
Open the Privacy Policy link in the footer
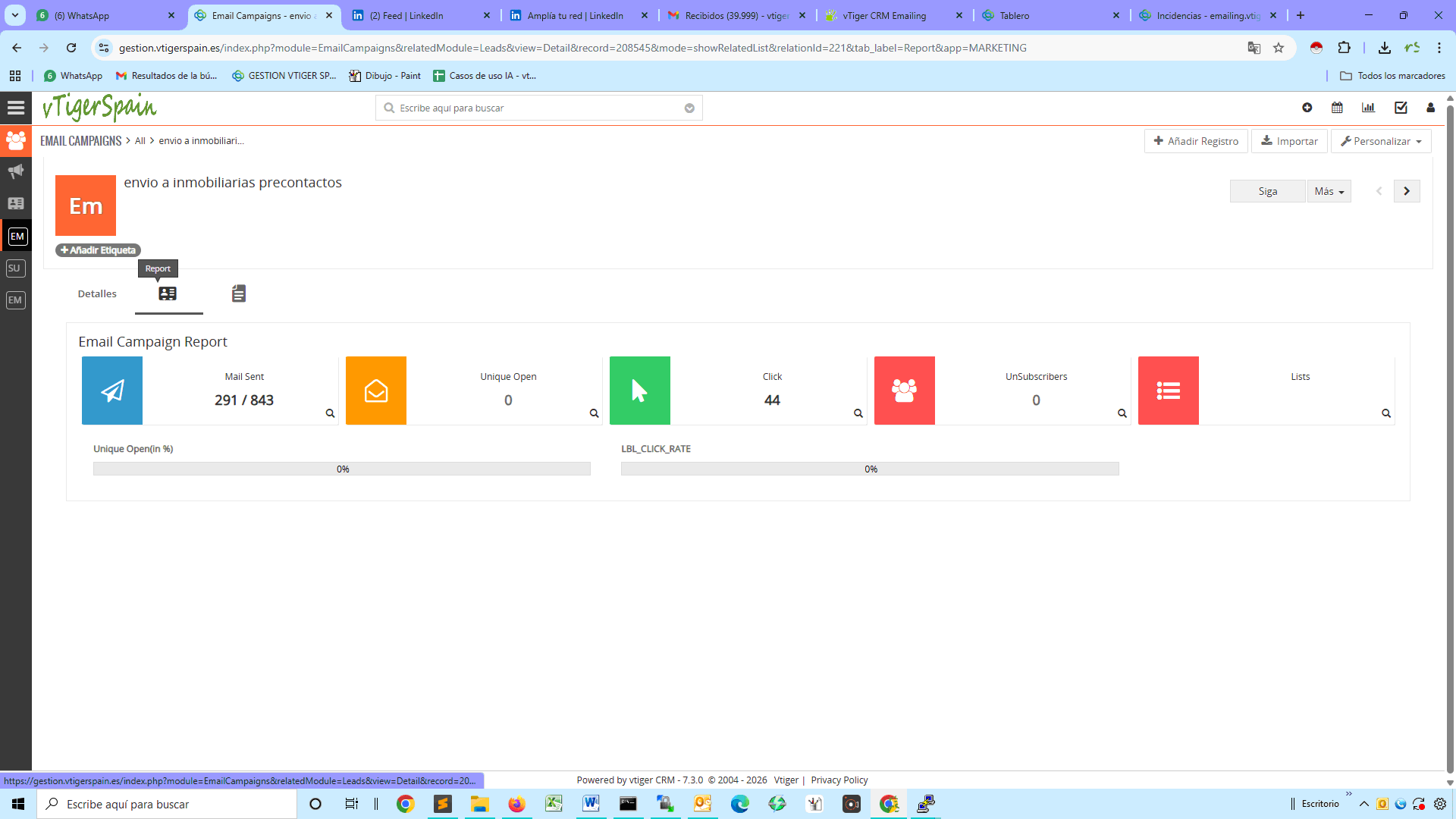coord(839,780)
